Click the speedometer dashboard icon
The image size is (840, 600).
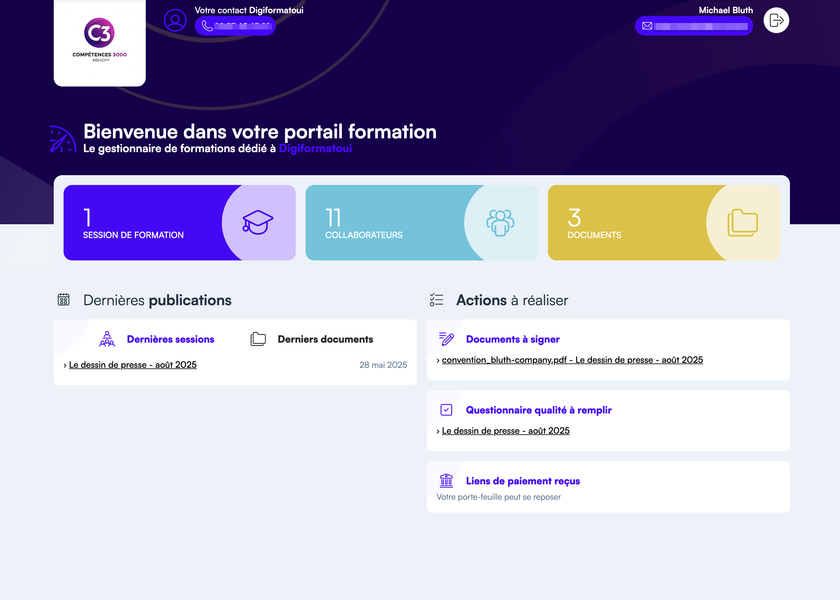(x=63, y=139)
